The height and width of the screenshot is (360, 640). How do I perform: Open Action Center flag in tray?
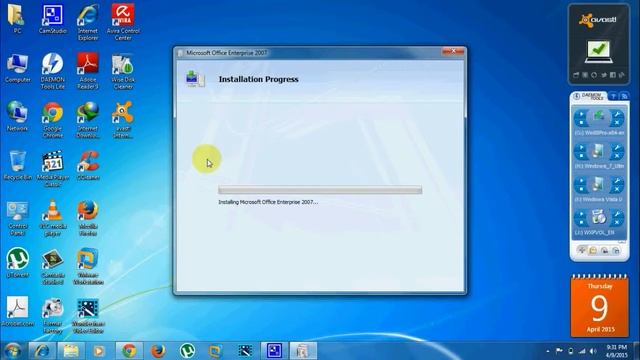click(x=559, y=351)
